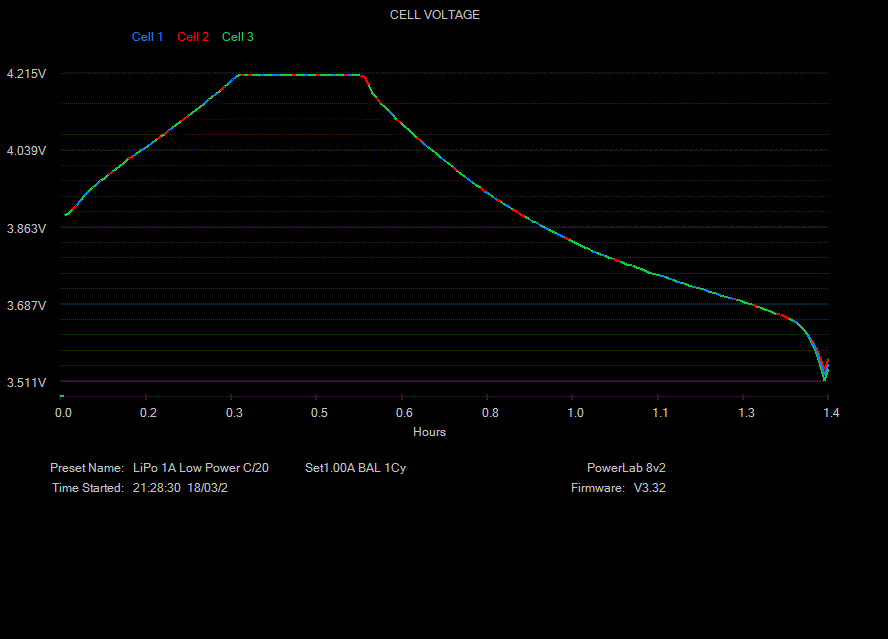
Task: Click the 0.5 tick on the hours axis
Action: tap(319, 412)
